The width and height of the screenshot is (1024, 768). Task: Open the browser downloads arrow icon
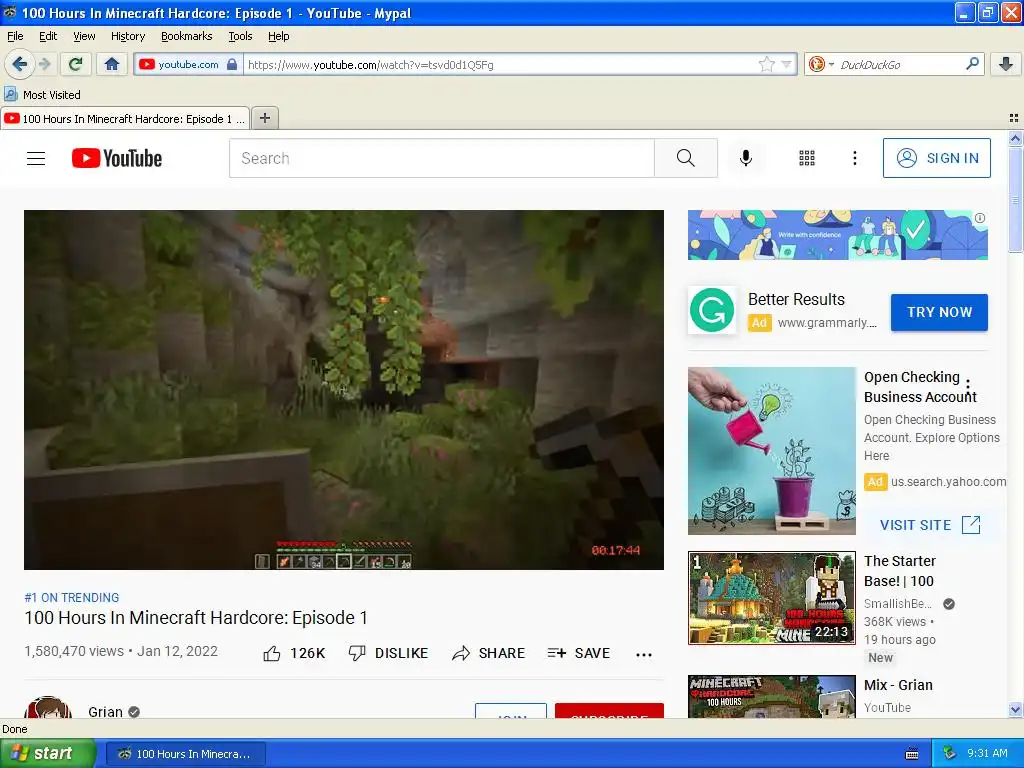coord(1006,64)
